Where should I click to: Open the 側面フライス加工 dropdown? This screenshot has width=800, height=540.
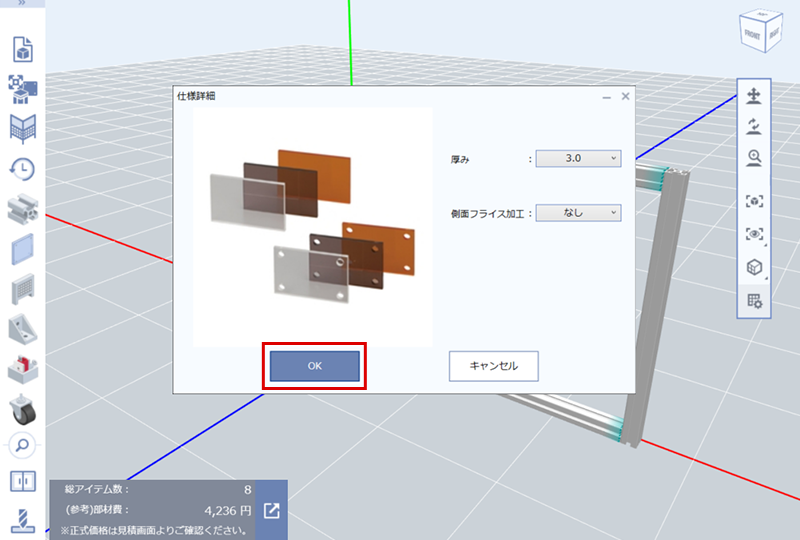point(578,212)
